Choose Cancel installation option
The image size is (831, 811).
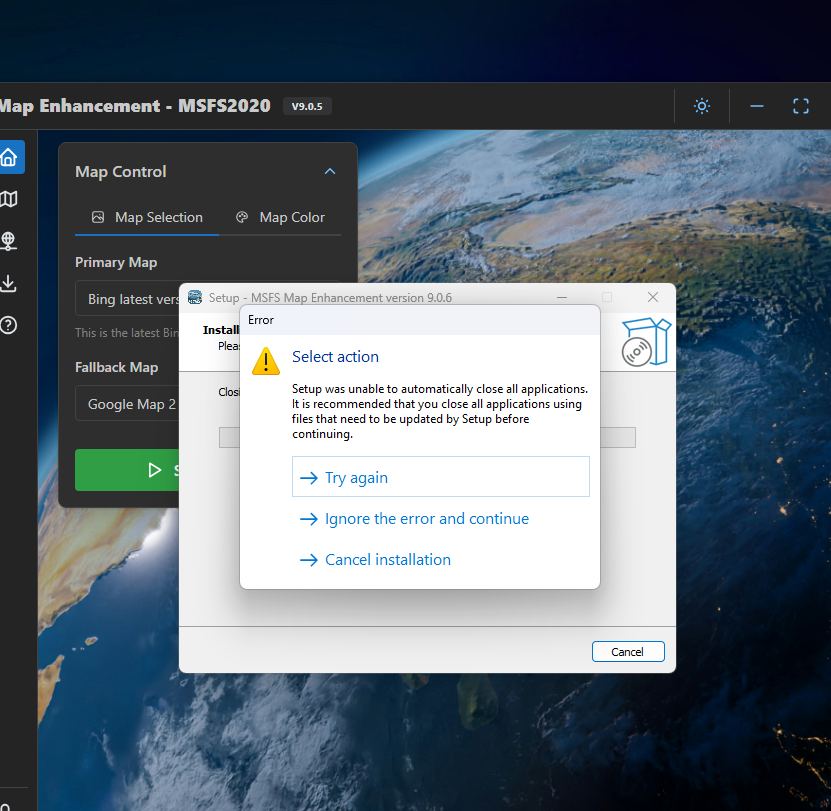click(387, 560)
